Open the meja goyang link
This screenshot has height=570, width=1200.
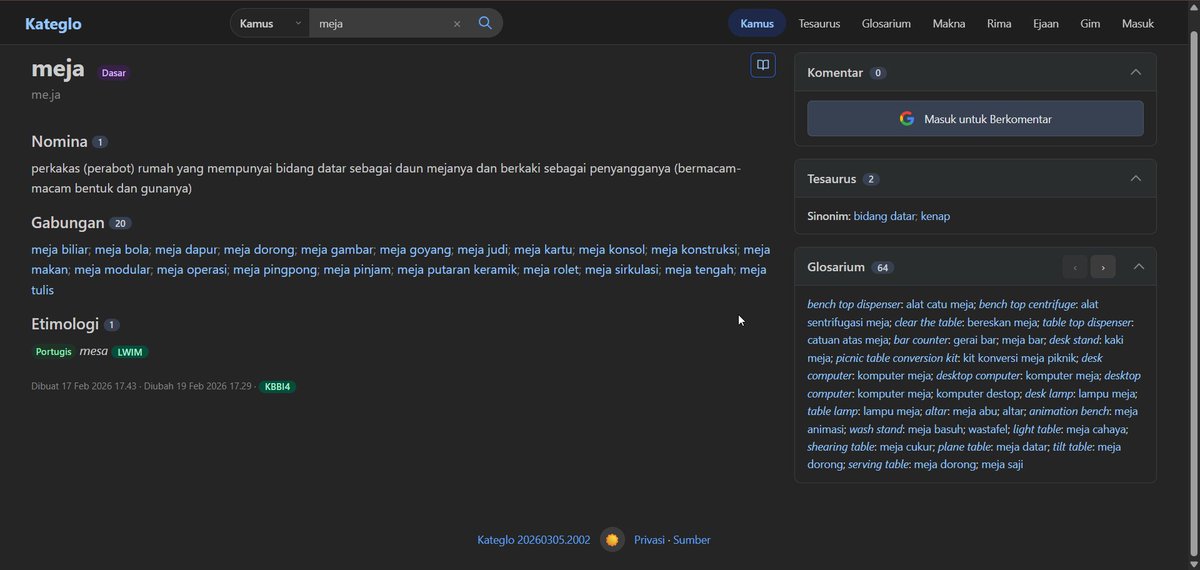point(415,249)
